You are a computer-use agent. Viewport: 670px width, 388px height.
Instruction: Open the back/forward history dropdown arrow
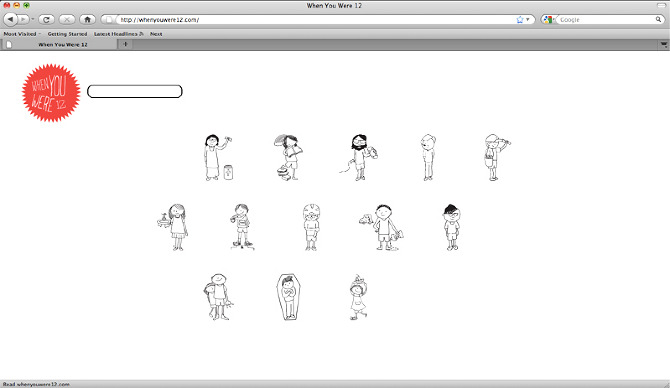32,19
